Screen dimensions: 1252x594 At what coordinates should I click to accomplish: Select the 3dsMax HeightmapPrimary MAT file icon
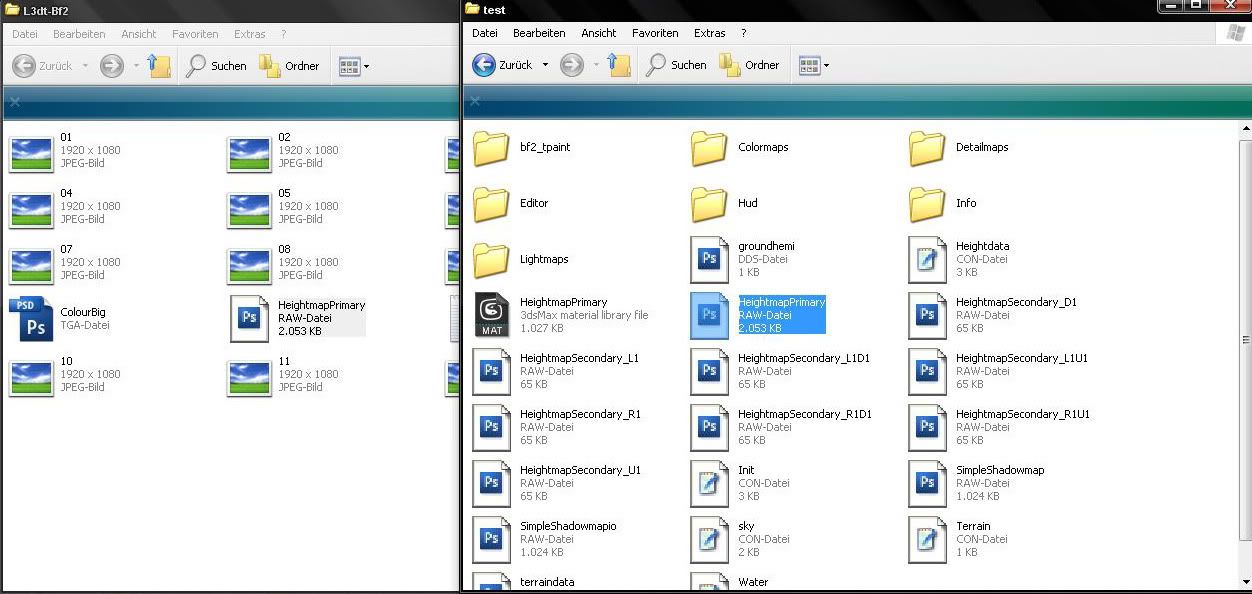pos(491,315)
